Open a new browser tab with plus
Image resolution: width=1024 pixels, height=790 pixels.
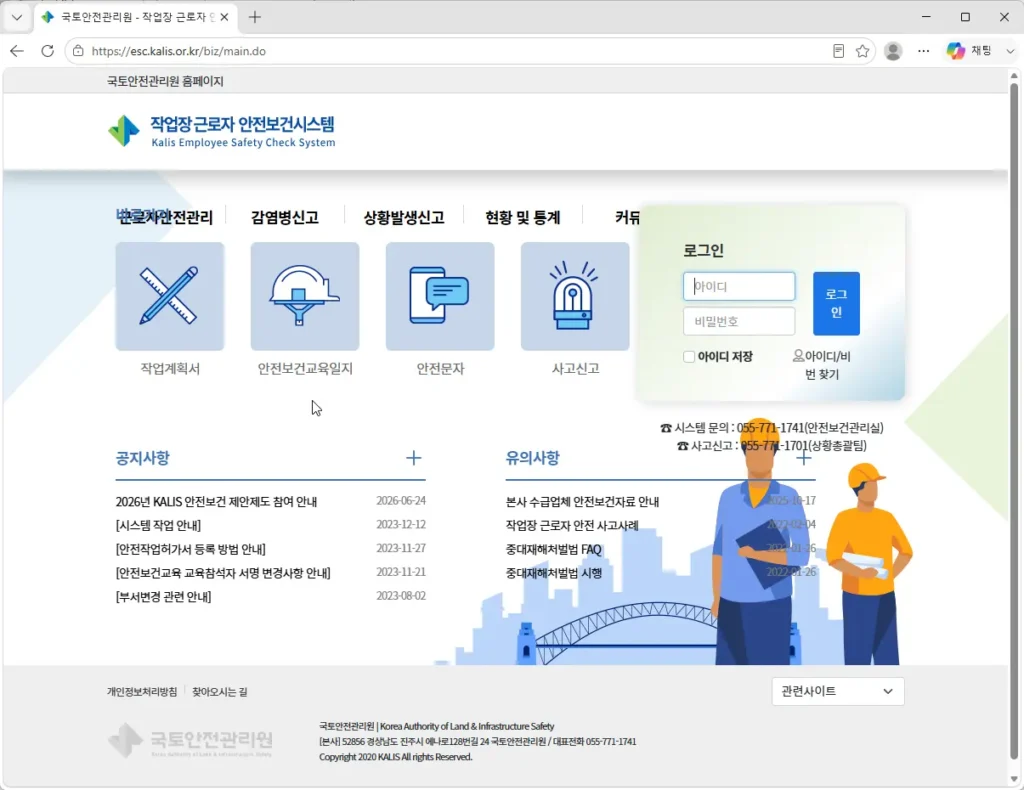point(255,18)
